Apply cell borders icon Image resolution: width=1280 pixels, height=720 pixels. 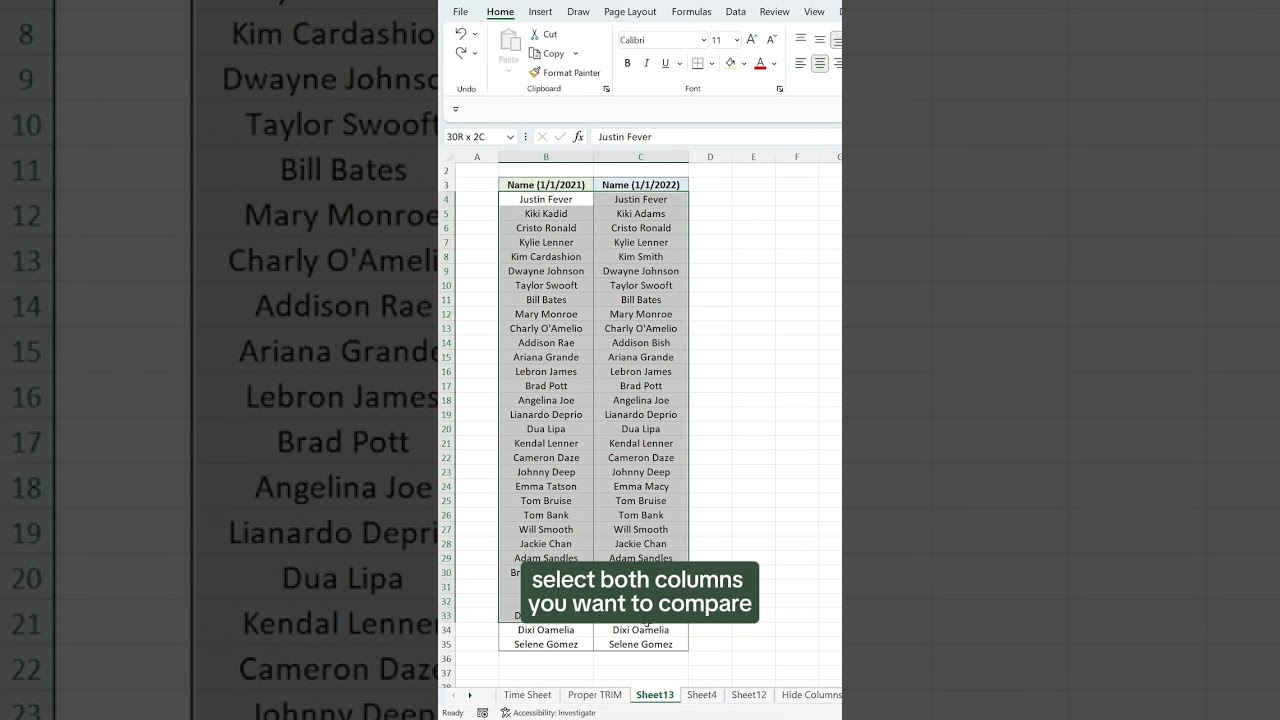click(x=698, y=63)
